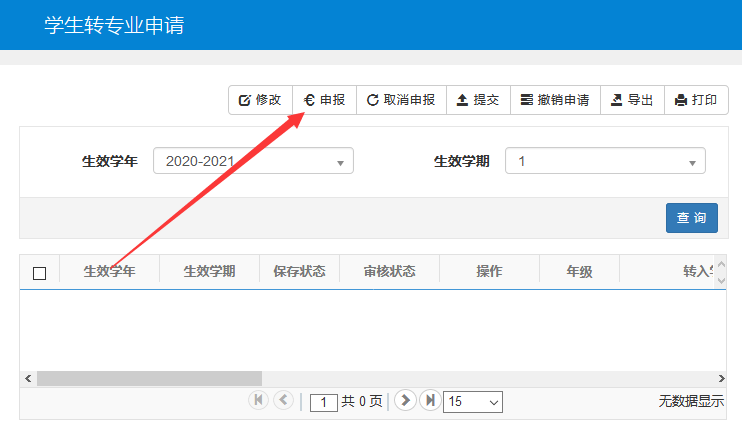Screen dimensions: 742x432
Task: Toggle the select-all checkbox in table header
Action: click(x=39, y=273)
